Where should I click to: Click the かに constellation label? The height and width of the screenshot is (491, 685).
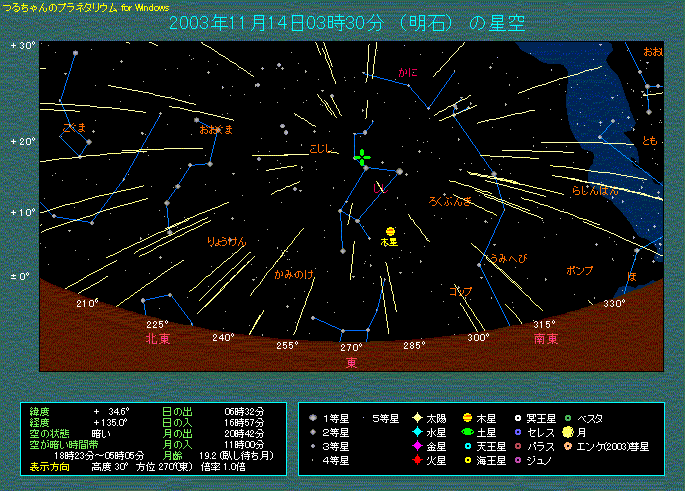click(408, 73)
